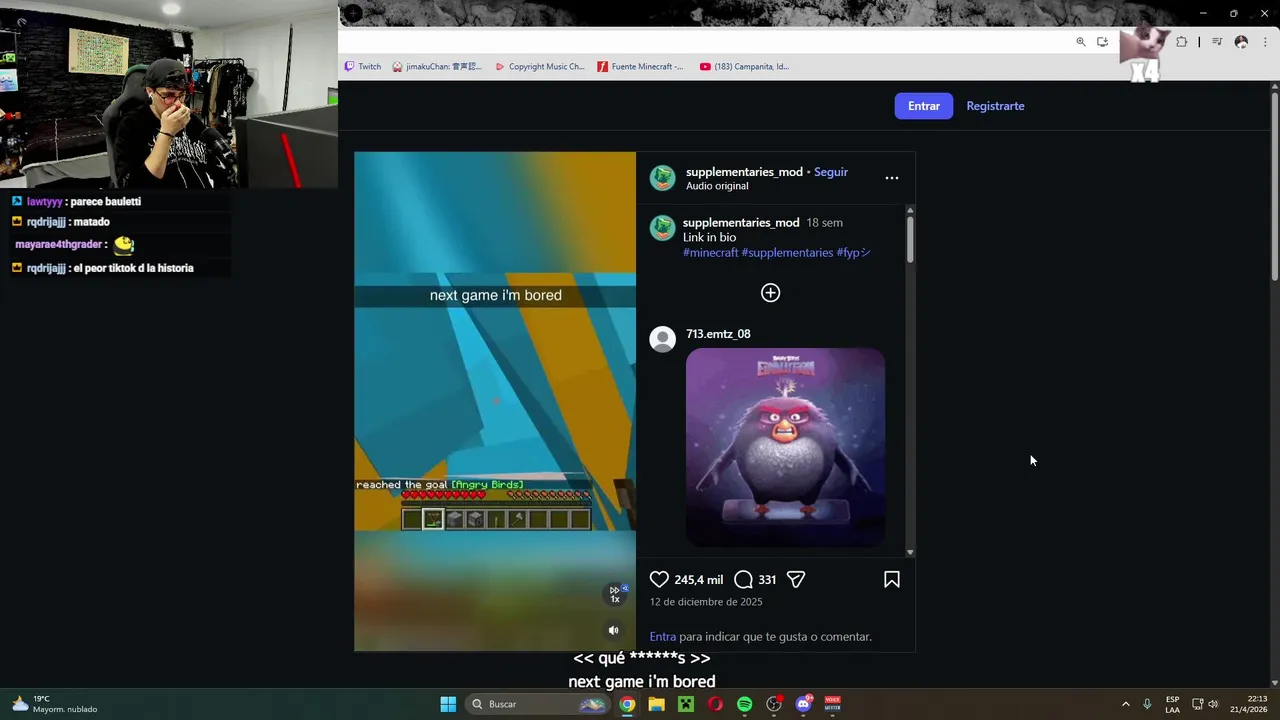The width and height of the screenshot is (1280, 720).
Task: Click the Entrar login button
Action: 924,106
